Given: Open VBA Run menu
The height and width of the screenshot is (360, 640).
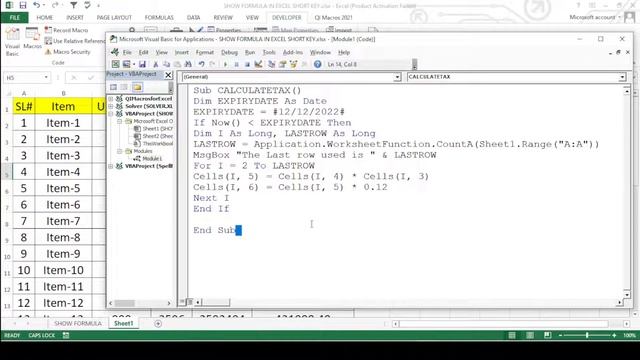Looking at the screenshot, I should [250, 52].
